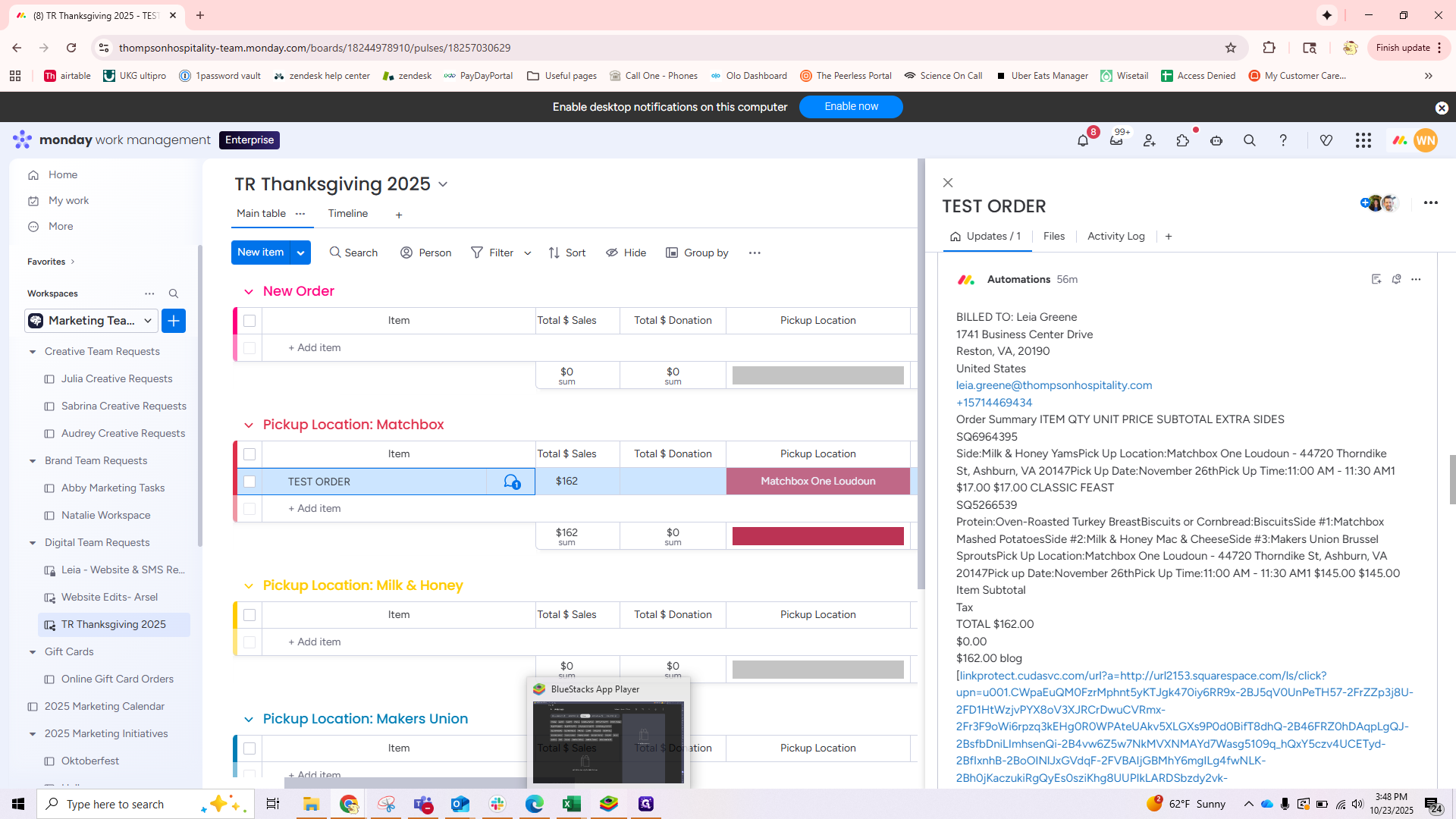The image size is (1456, 819).
Task: Click the Matchbox One Loudoun status cell
Action: pyautogui.click(x=817, y=482)
